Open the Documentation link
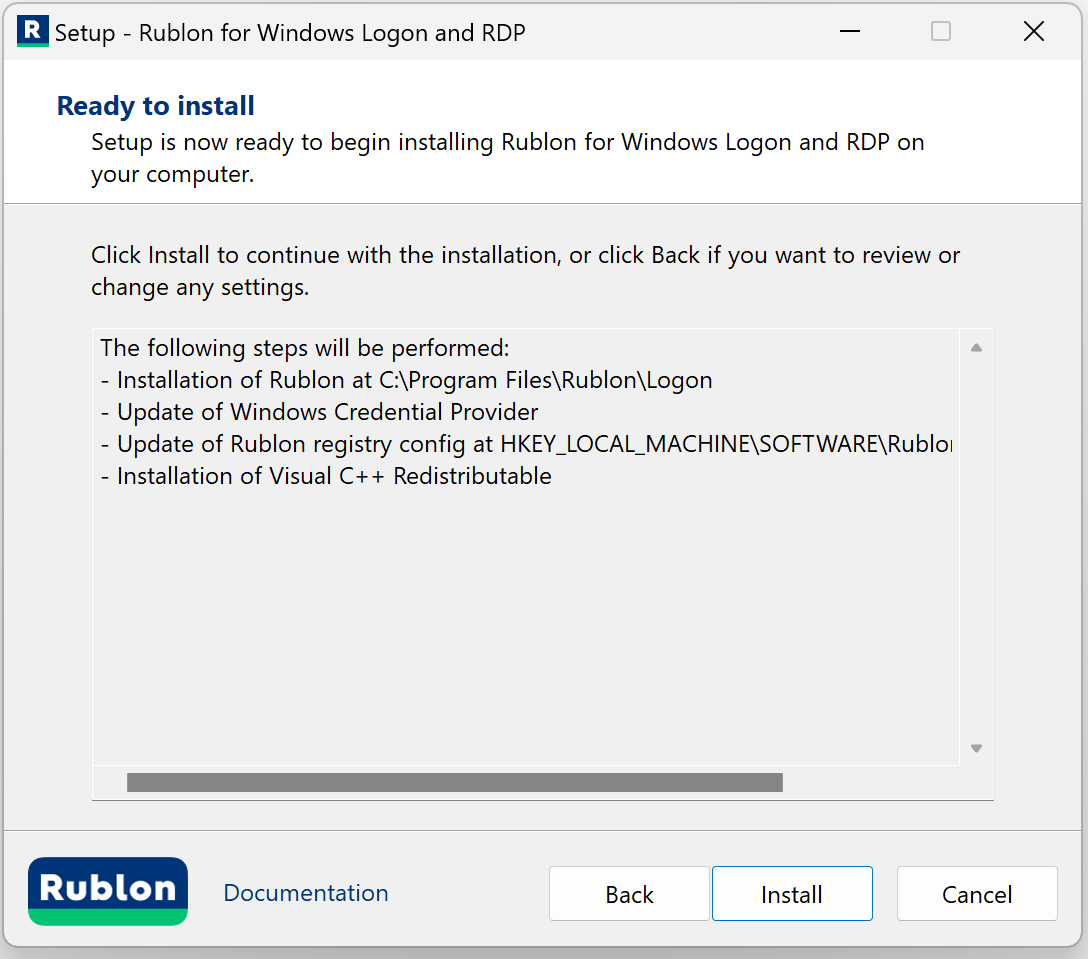This screenshot has height=959, width=1088. tap(306, 893)
